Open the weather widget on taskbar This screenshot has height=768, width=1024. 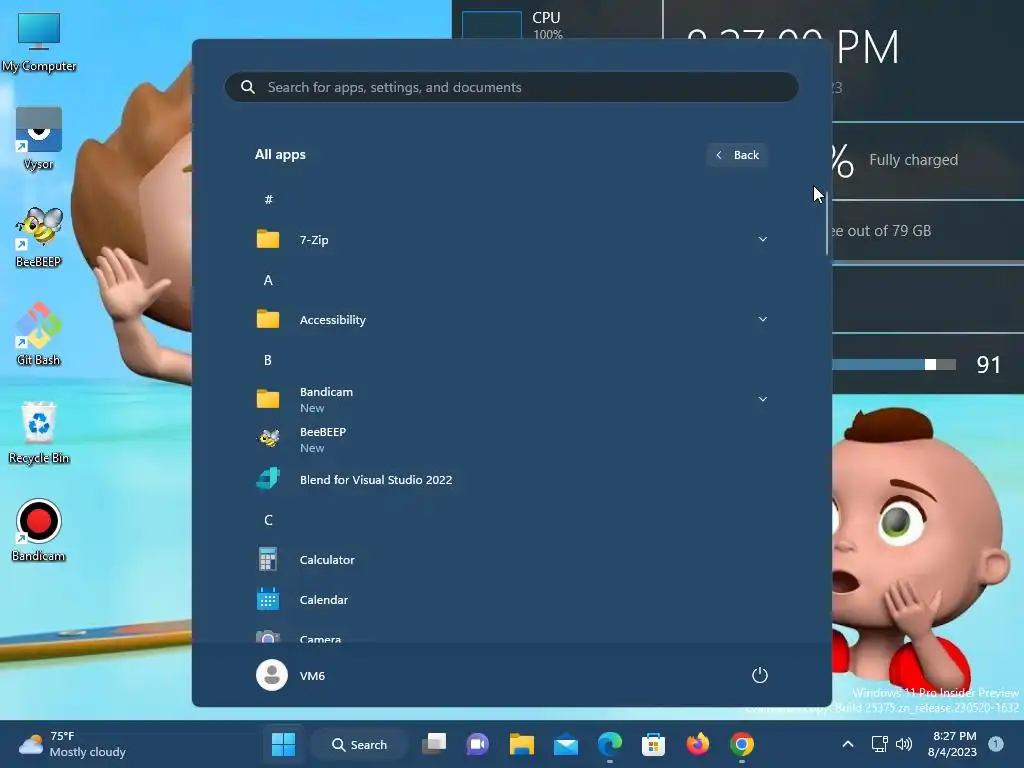pyautogui.click(x=72, y=744)
